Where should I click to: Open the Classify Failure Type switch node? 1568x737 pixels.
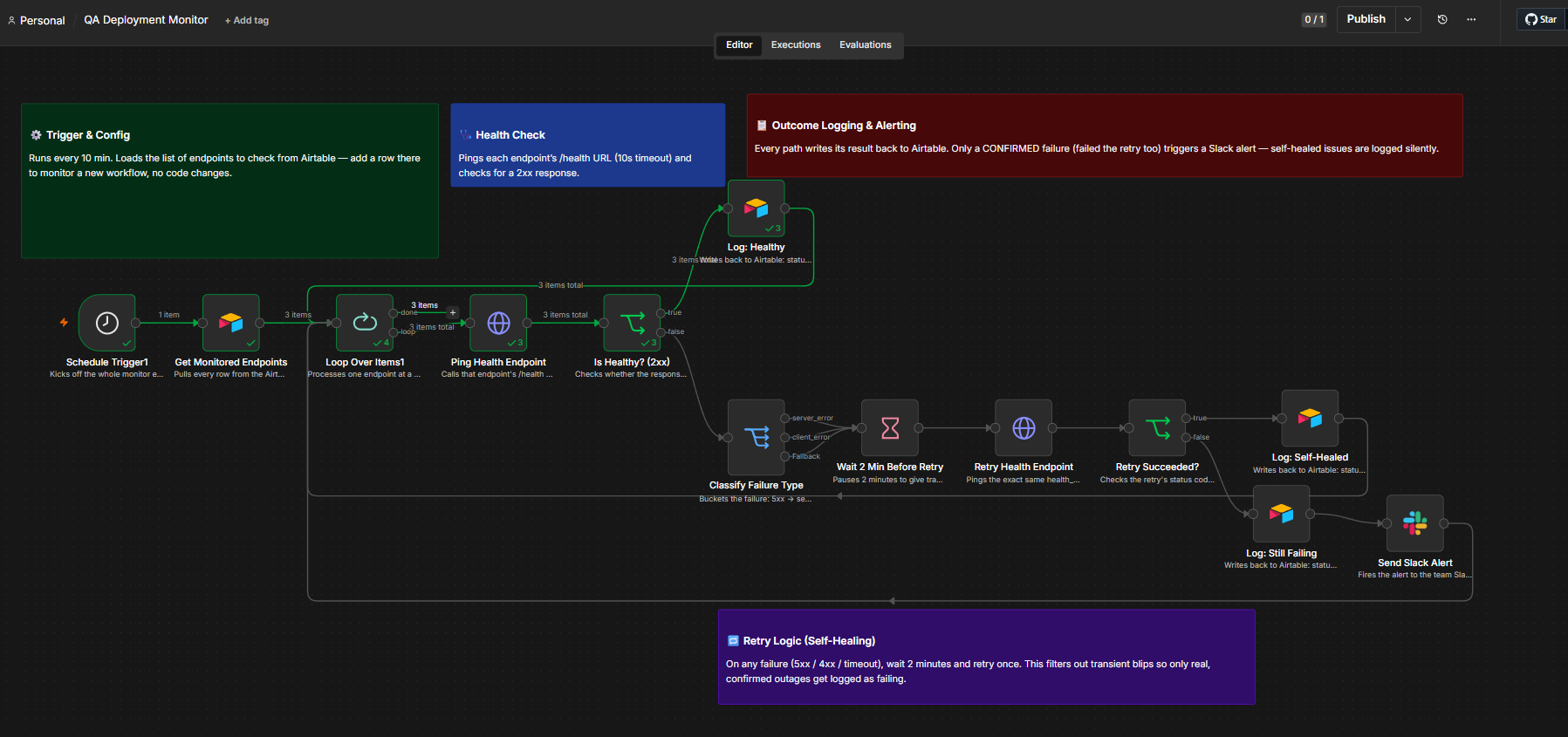coord(757,437)
